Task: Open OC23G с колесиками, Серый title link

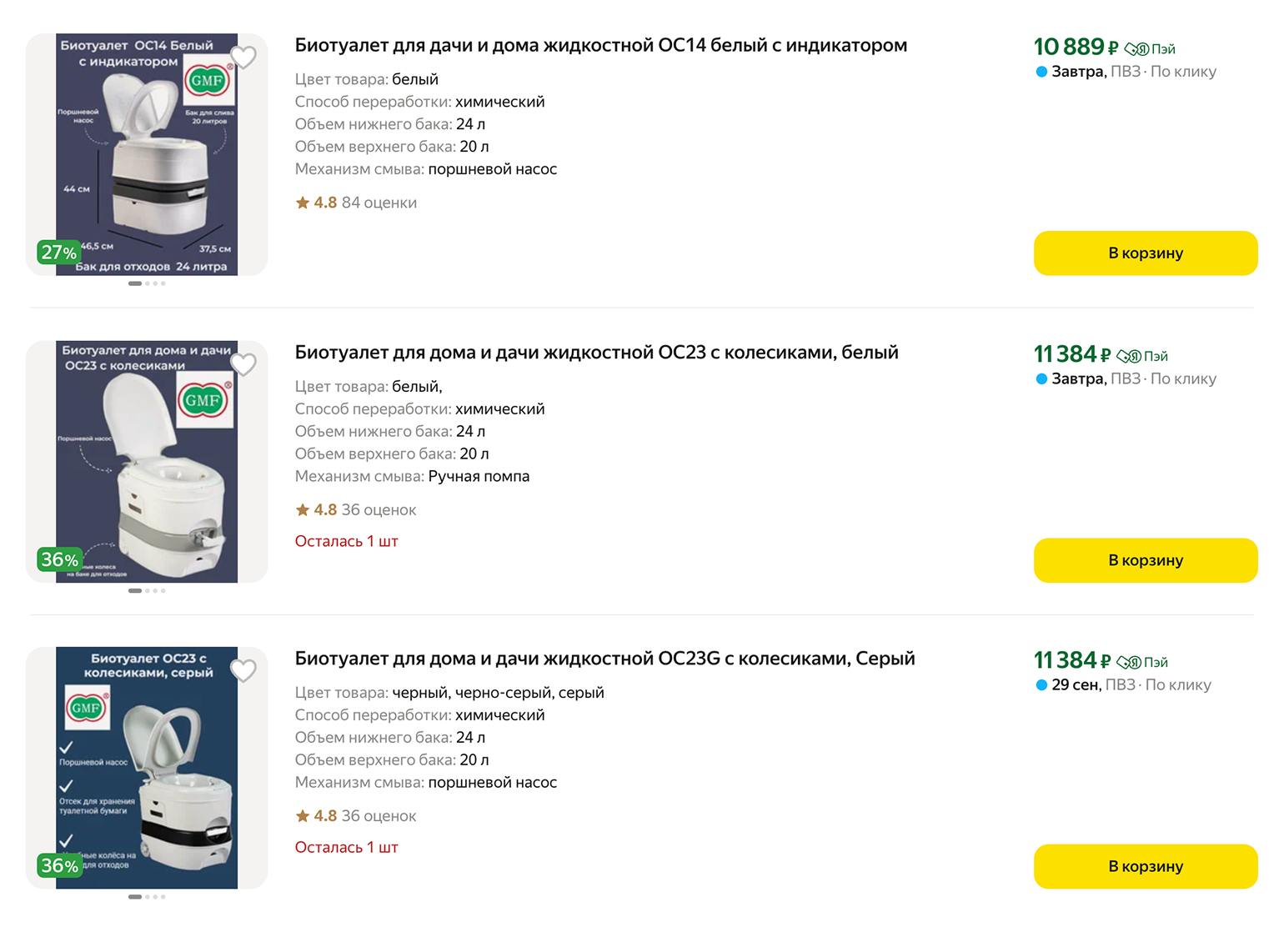Action: (604, 659)
